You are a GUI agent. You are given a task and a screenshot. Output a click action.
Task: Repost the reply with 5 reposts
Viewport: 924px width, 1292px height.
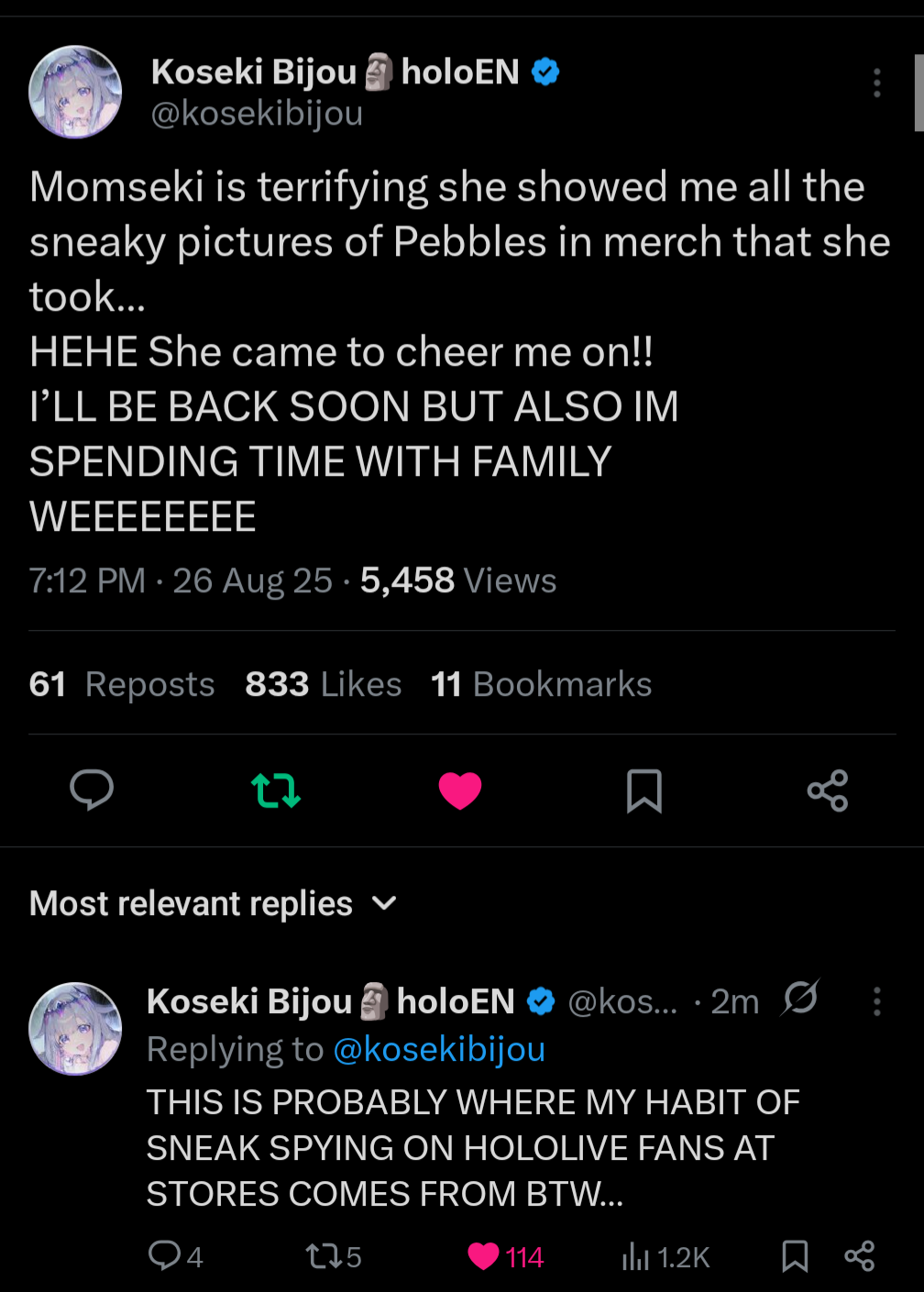point(324,1255)
